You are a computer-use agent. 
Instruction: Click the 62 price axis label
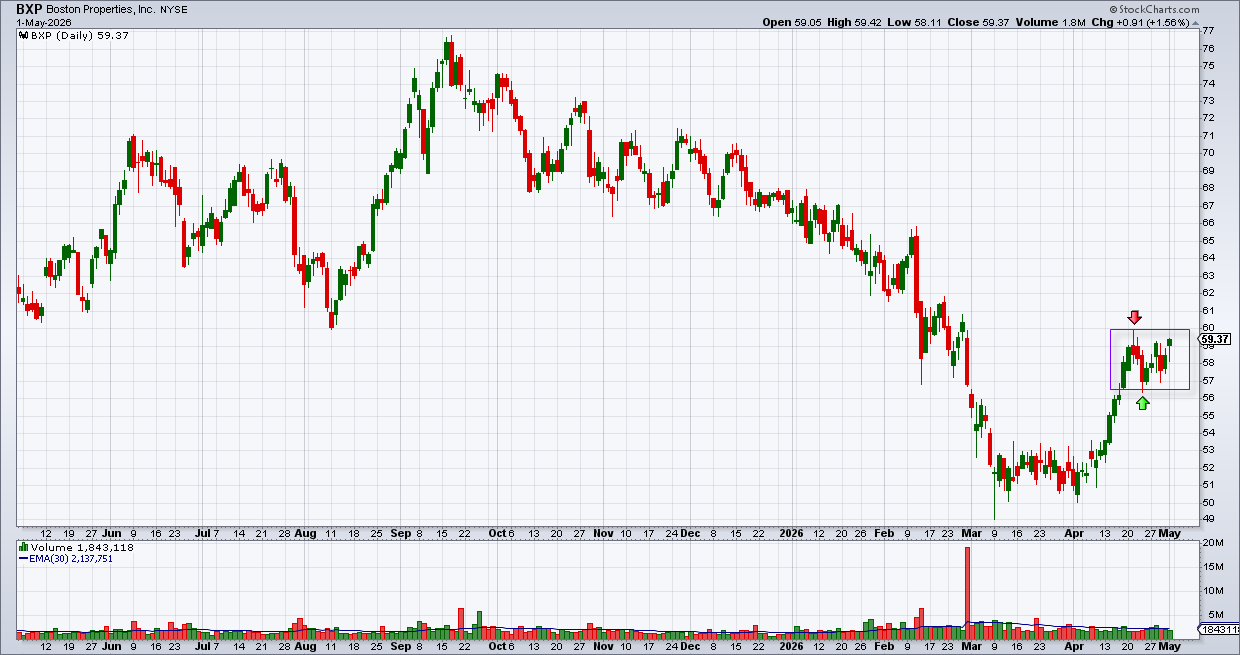(x=1208, y=292)
